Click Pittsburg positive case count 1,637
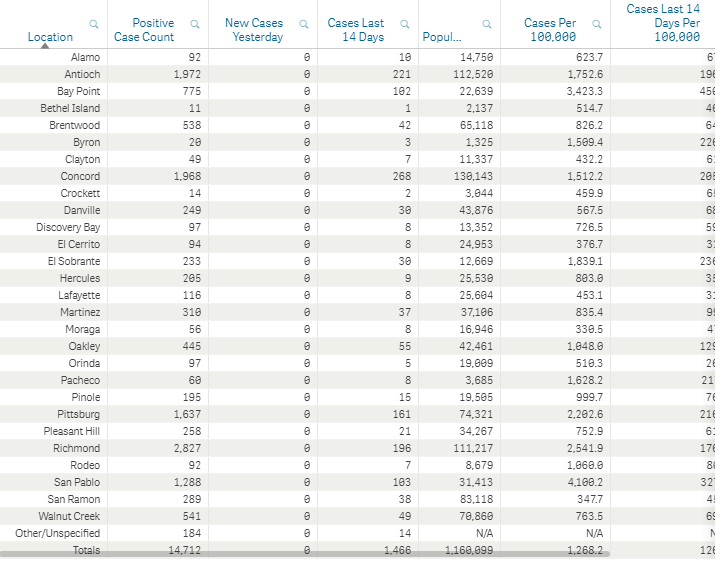The width and height of the screenshot is (728, 562). (x=188, y=414)
